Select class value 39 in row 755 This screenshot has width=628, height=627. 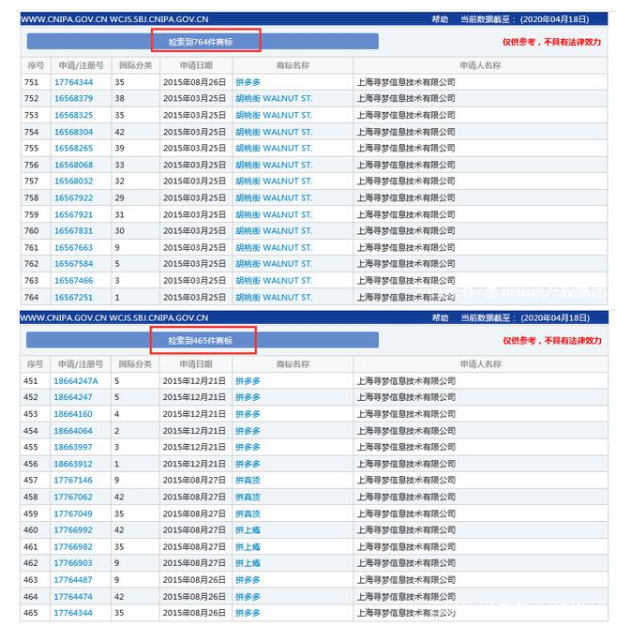click(120, 148)
